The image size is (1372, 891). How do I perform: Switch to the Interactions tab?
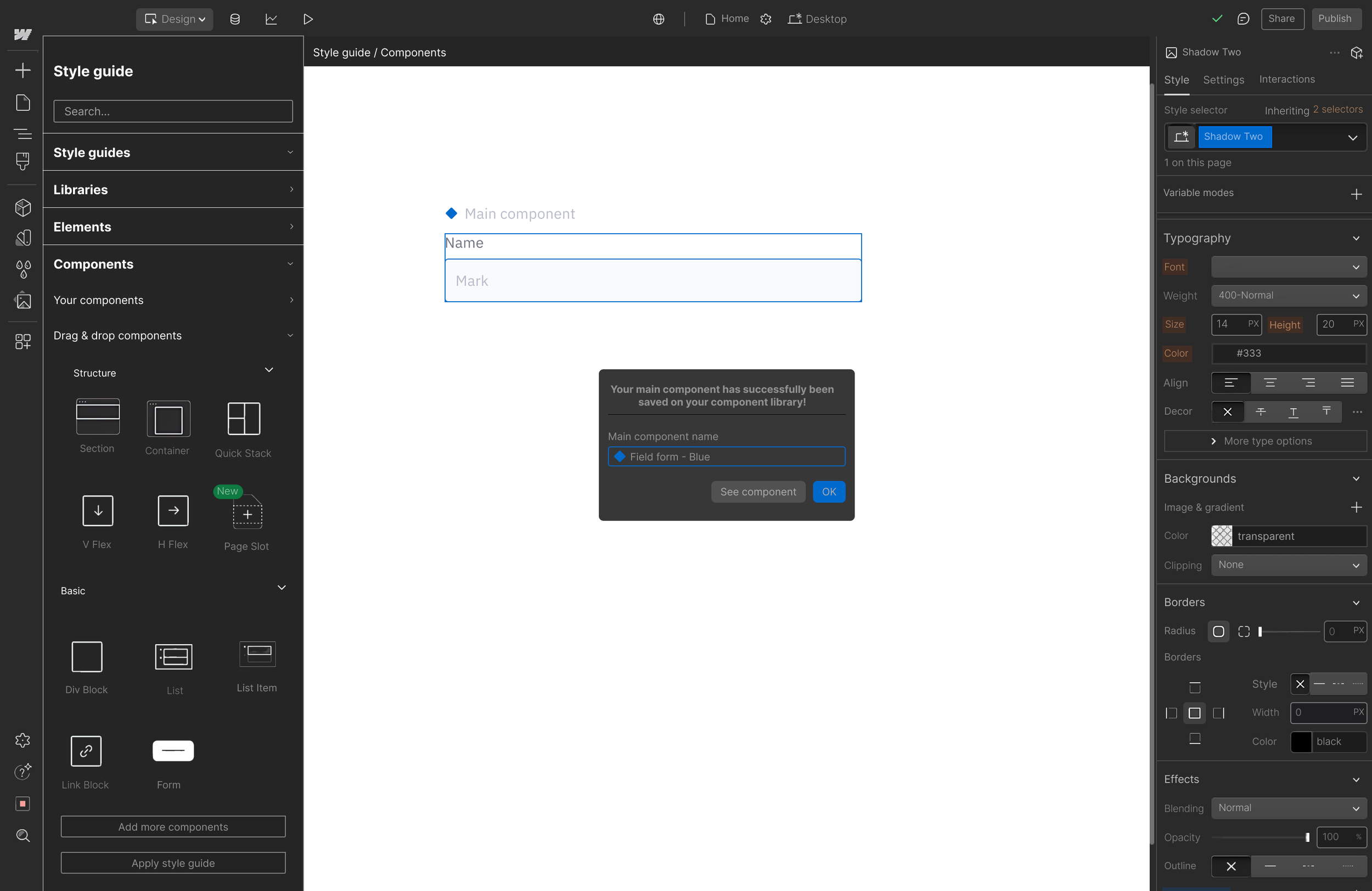[1287, 80]
